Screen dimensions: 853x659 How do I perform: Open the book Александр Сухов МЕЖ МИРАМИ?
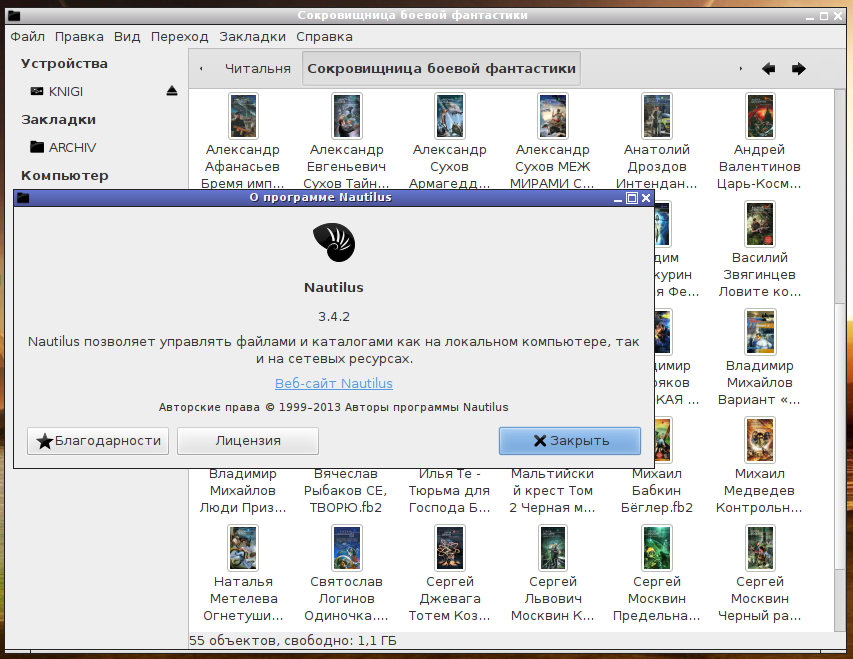click(552, 141)
